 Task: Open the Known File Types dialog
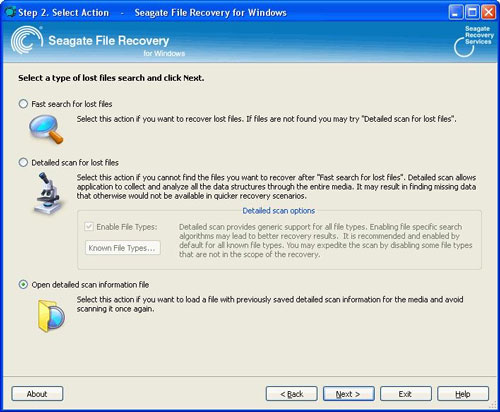(x=122, y=248)
